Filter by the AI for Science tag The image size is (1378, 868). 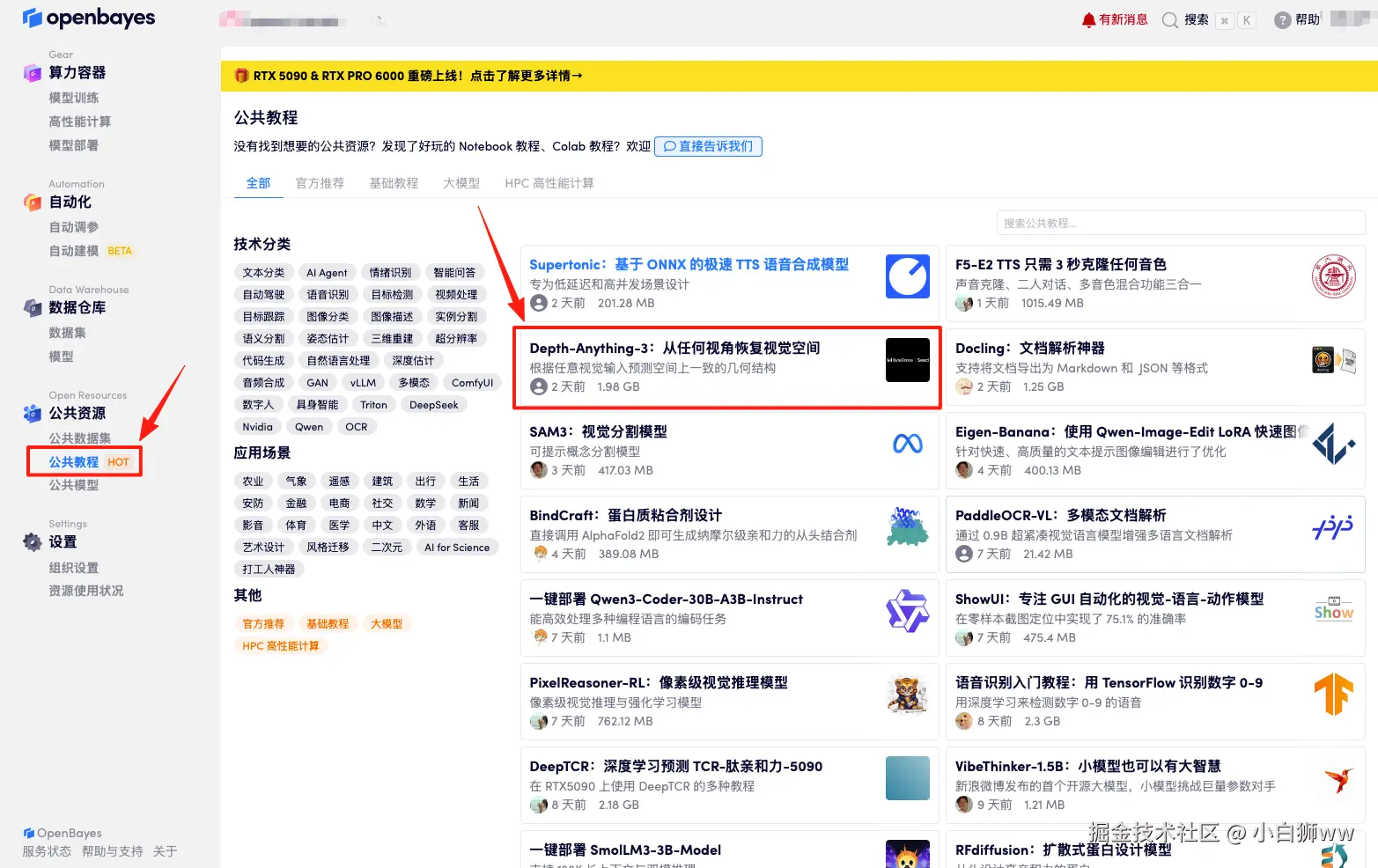(457, 548)
